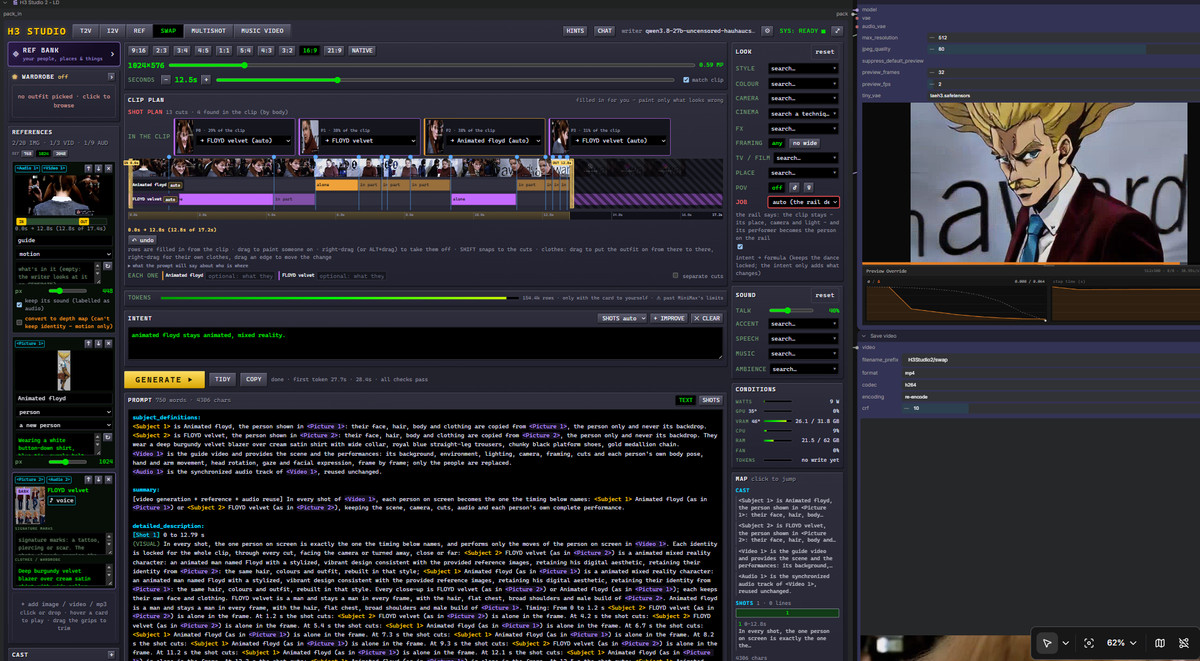Select the MUSIC VIDEO tab
This screenshot has height=661, width=1200.
pos(262,31)
